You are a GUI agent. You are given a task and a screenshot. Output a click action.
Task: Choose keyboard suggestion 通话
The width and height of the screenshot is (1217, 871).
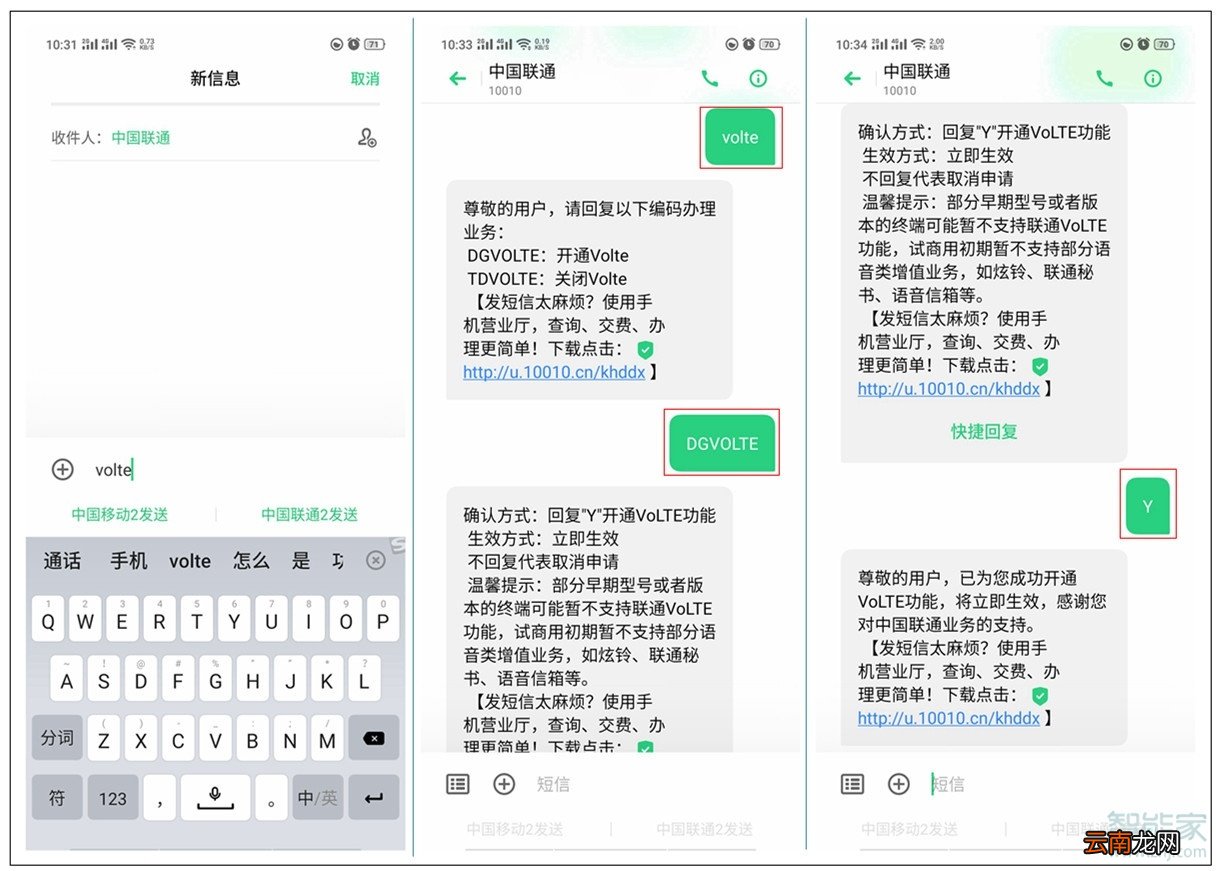click(x=62, y=560)
